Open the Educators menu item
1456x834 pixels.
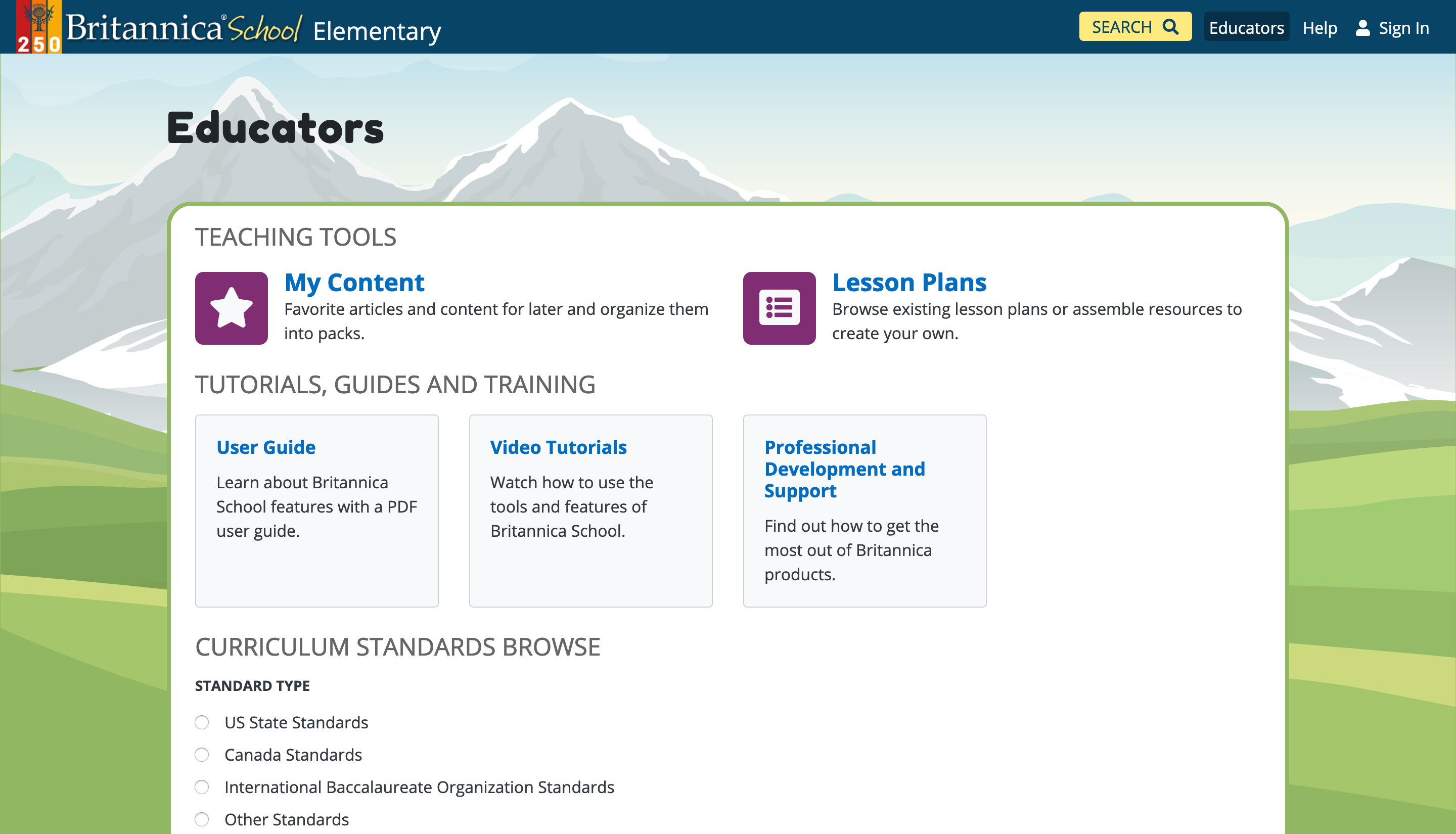pyautogui.click(x=1246, y=27)
